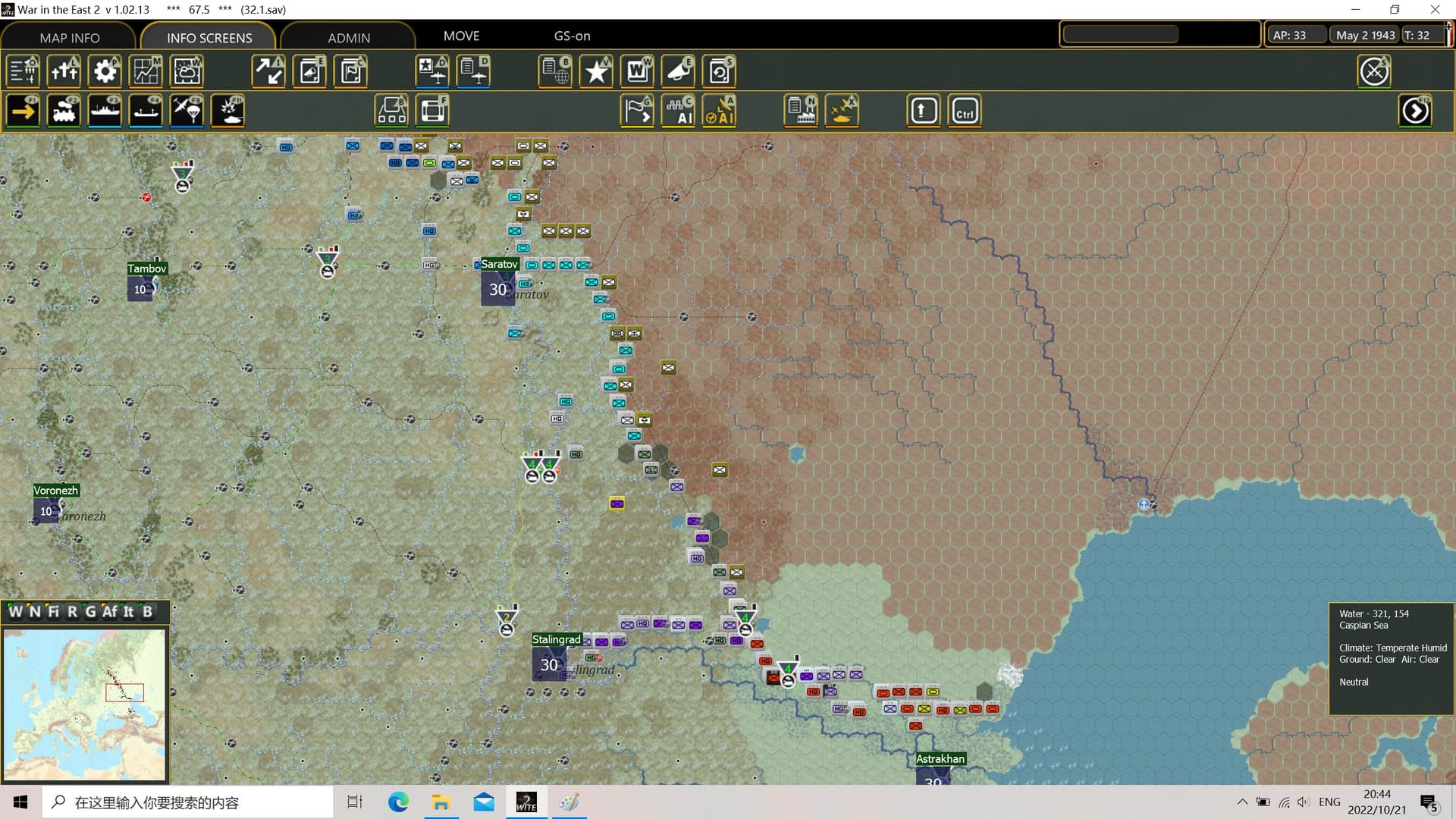The image size is (1456, 819).
Task: Toggle the AI ground assist button
Action: [678, 111]
